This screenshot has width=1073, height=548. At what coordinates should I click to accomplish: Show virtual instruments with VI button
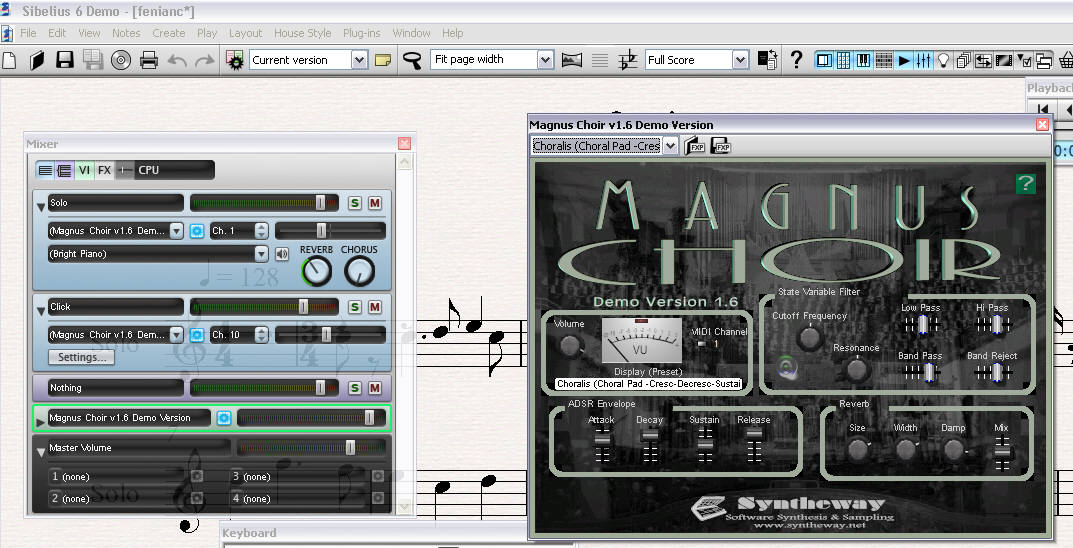click(84, 170)
